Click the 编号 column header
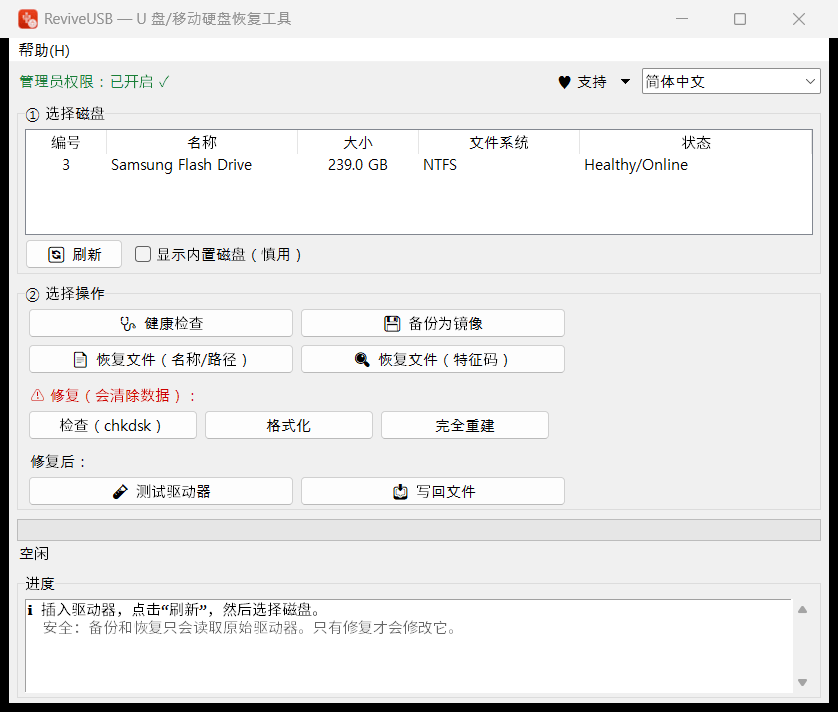Image resolution: width=838 pixels, height=712 pixels. tap(66, 143)
